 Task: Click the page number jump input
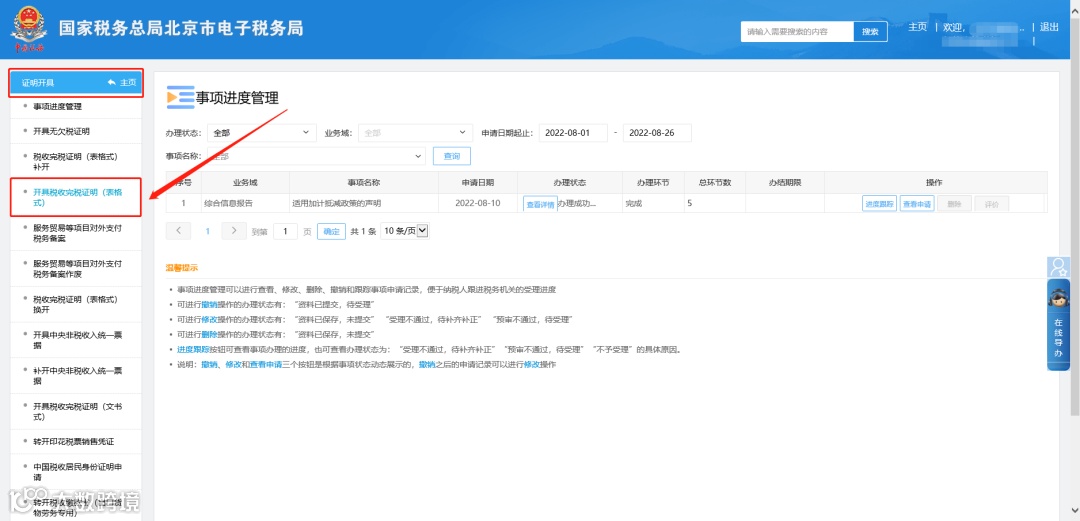click(285, 232)
